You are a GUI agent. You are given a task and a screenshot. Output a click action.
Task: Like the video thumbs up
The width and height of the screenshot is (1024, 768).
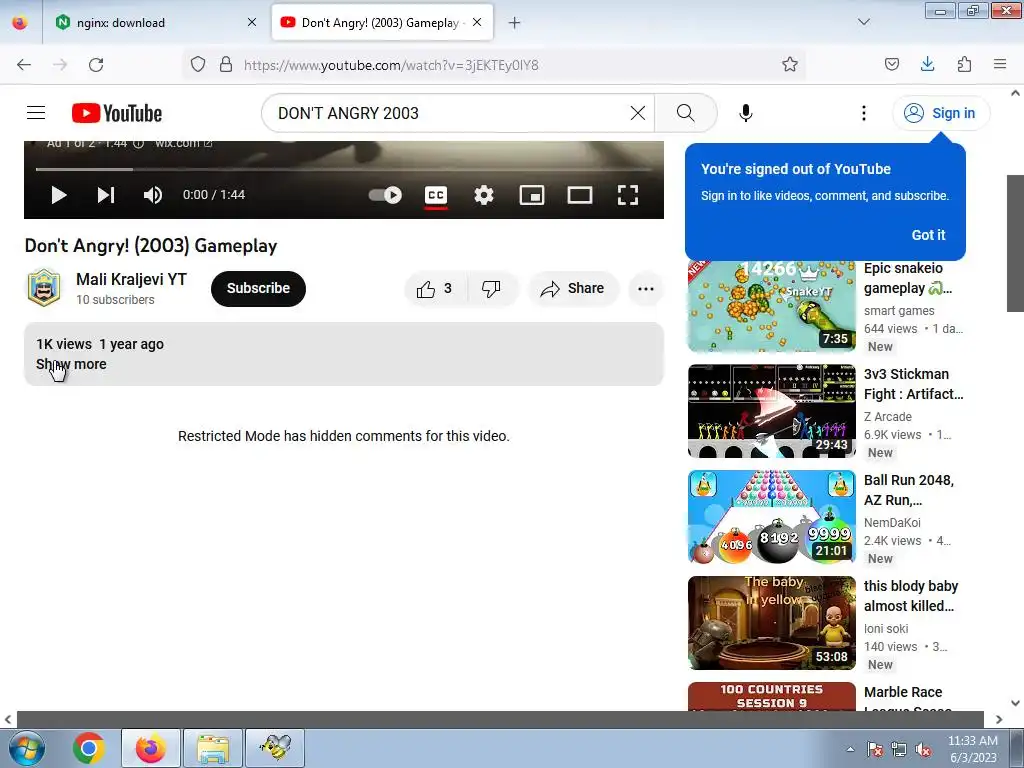(x=436, y=289)
